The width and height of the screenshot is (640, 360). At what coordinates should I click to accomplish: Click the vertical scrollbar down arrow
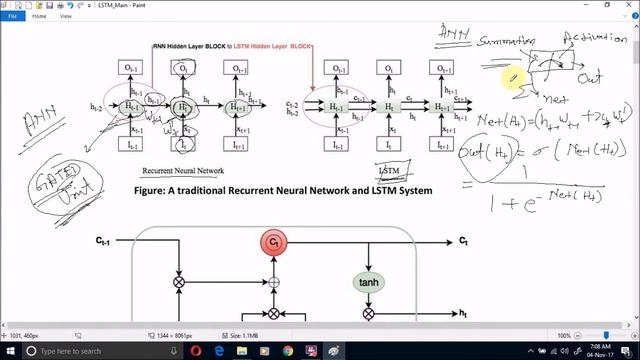tap(636, 318)
